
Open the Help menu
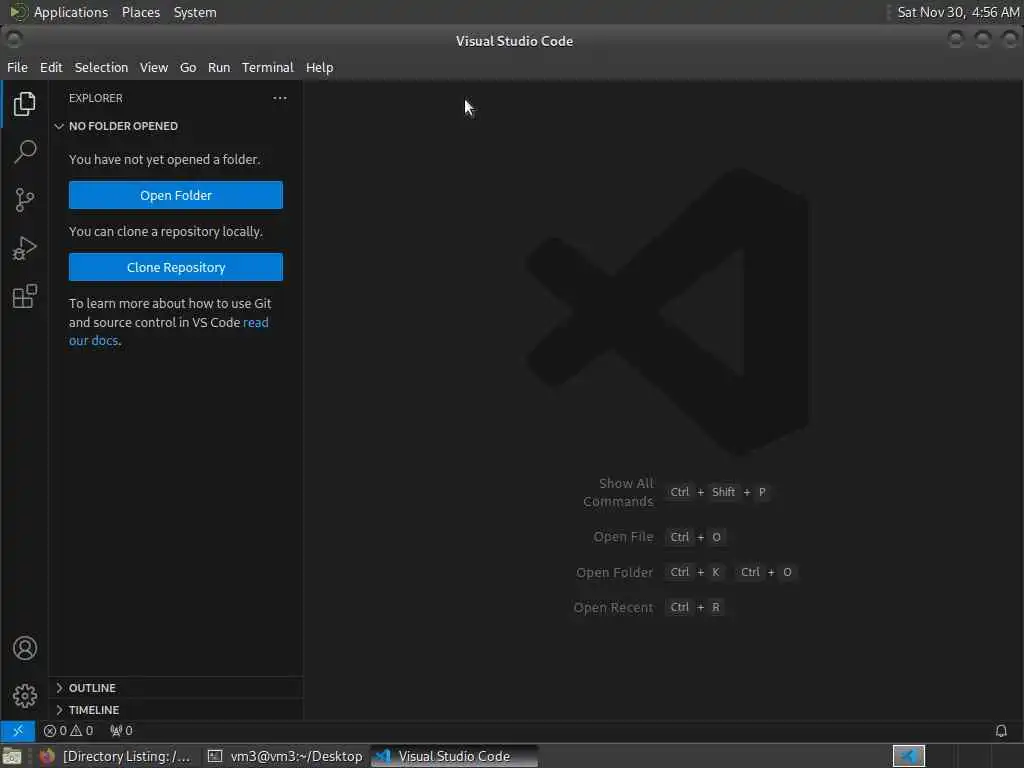pos(319,67)
